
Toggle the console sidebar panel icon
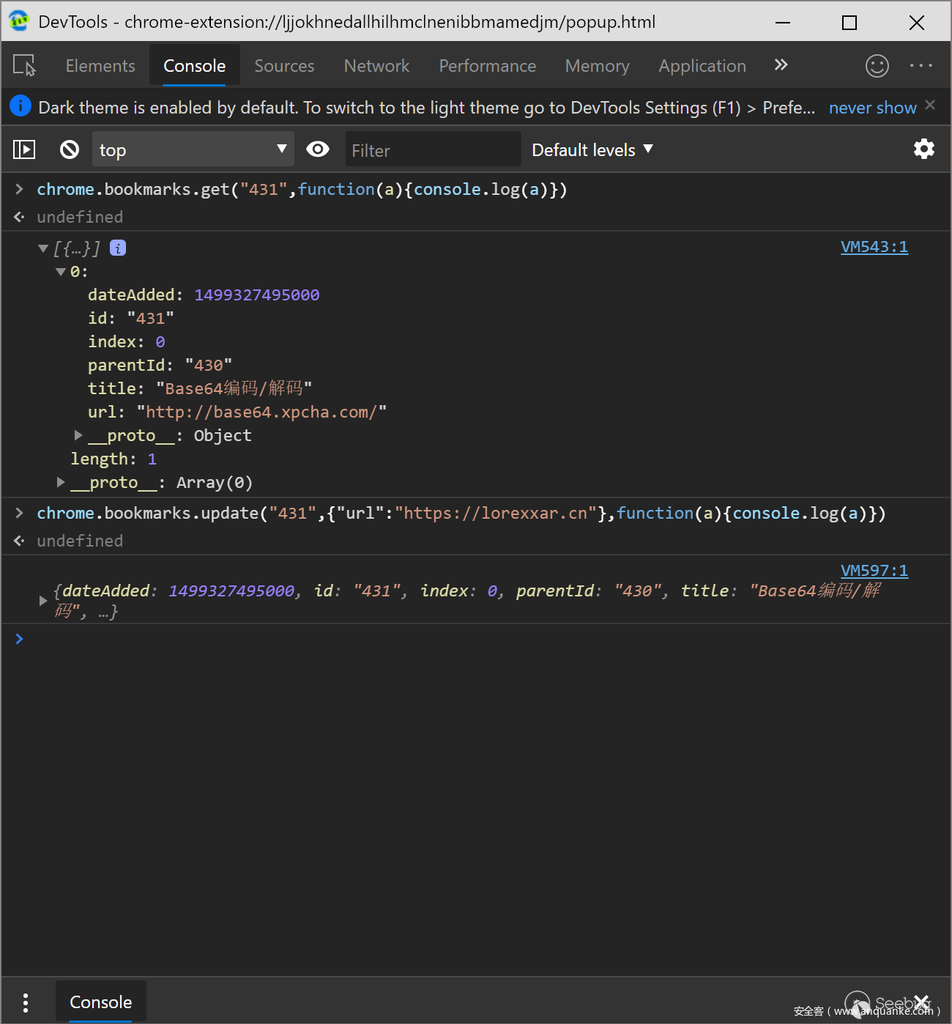click(24, 150)
